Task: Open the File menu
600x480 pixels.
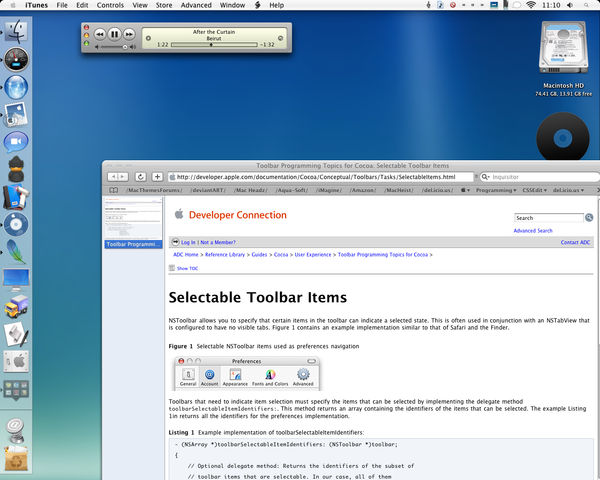Action: 62,5
